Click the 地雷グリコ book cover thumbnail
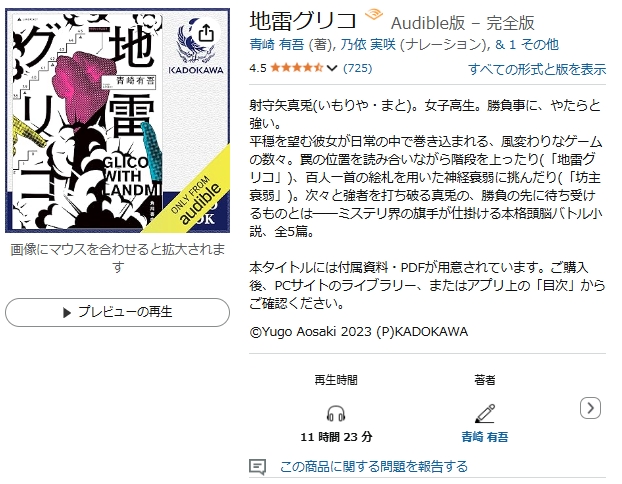The height and width of the screenshot is (484, 622). click(x=117, y=121)
